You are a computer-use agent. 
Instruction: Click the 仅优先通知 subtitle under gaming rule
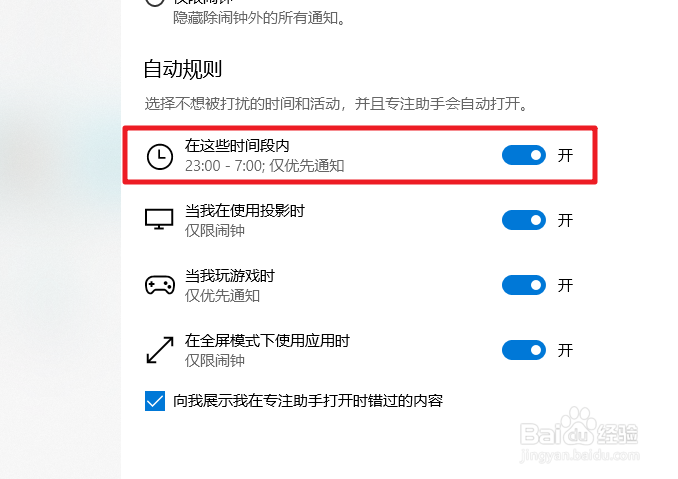click(222, 296)
